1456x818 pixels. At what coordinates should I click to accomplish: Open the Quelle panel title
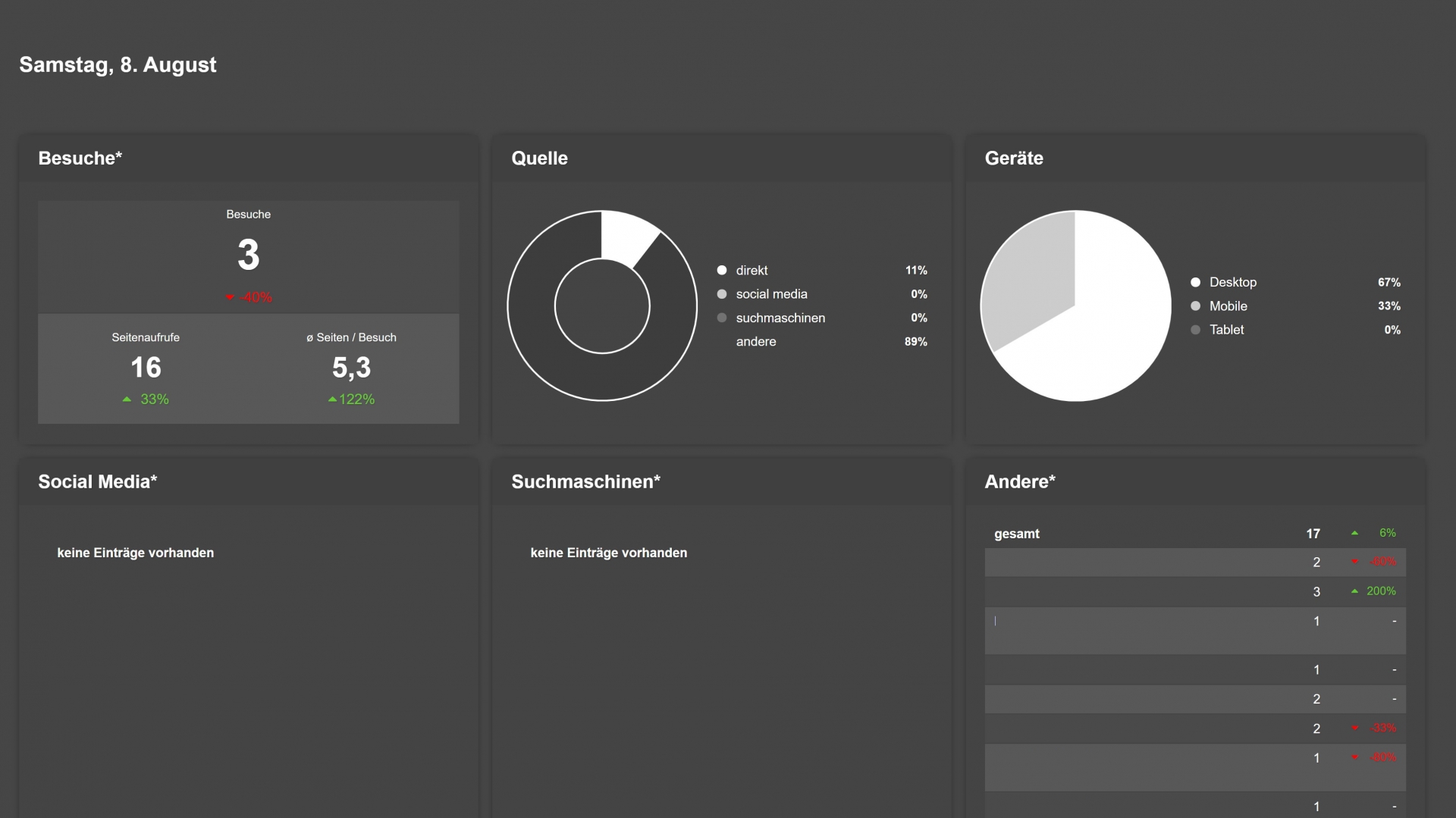(x=539, y=158)
